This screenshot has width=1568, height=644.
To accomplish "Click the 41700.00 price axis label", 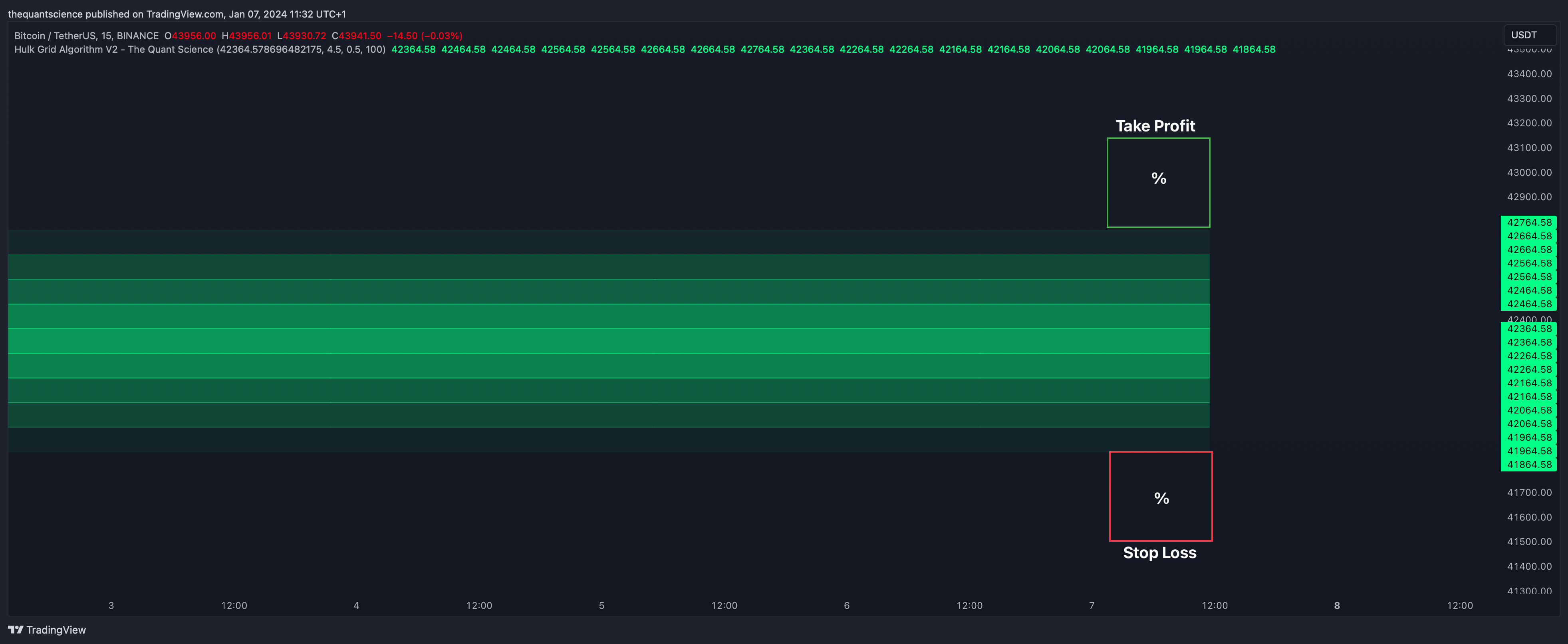I will pos(1529,493).
